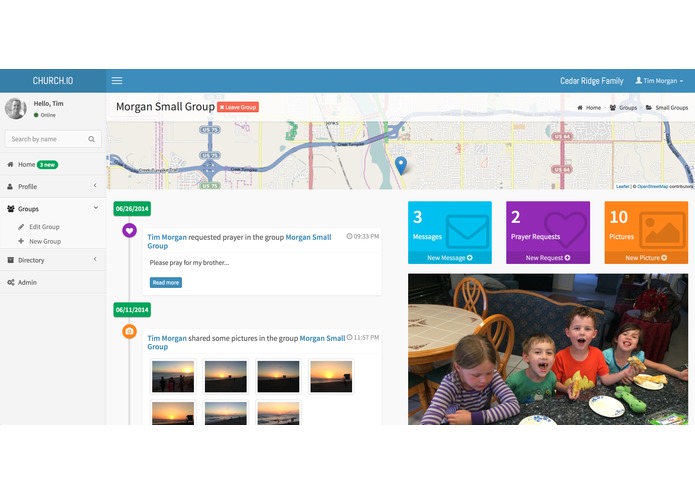Screen dimensions: 695x494
Task: Click the Admin gears icon
Action: (x=11, y=282)
